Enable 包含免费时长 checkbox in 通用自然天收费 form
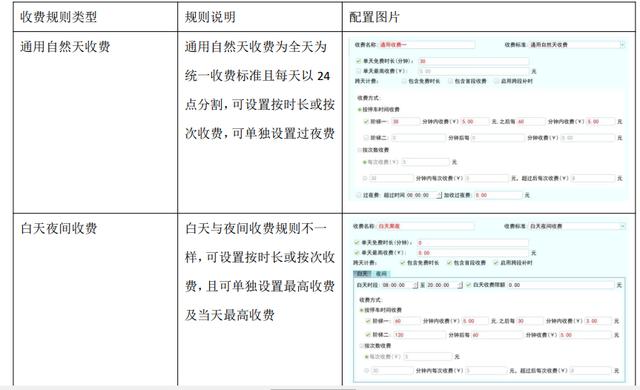640x390 pixels. coord(404,81)
